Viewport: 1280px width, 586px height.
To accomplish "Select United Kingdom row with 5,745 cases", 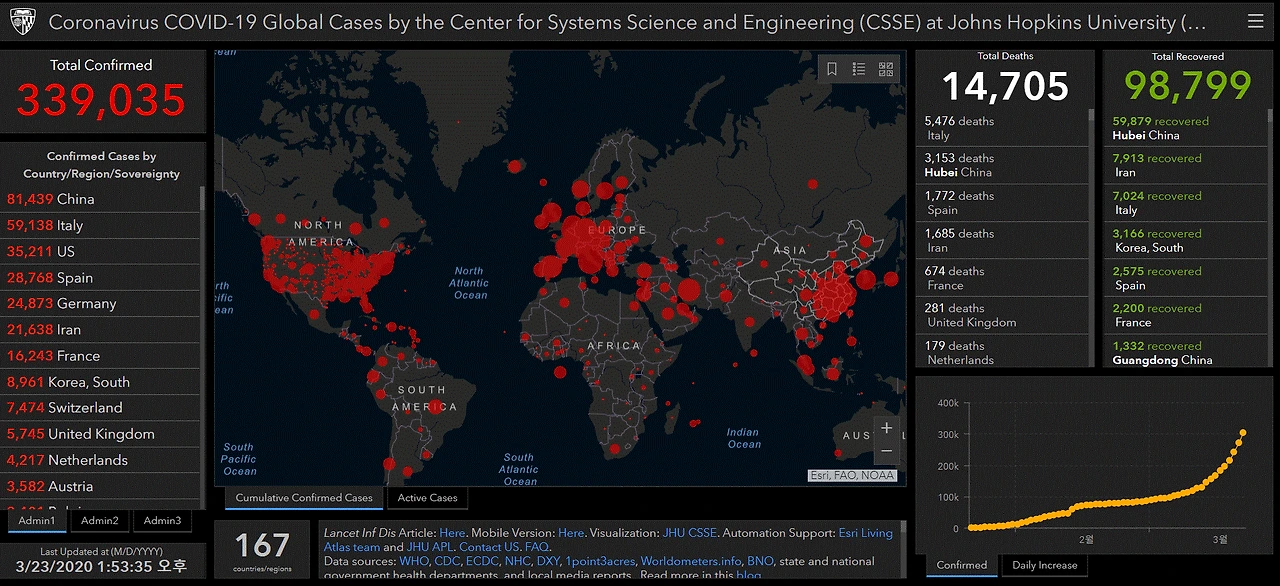I will pyautogui.click(x=101, y=433).
